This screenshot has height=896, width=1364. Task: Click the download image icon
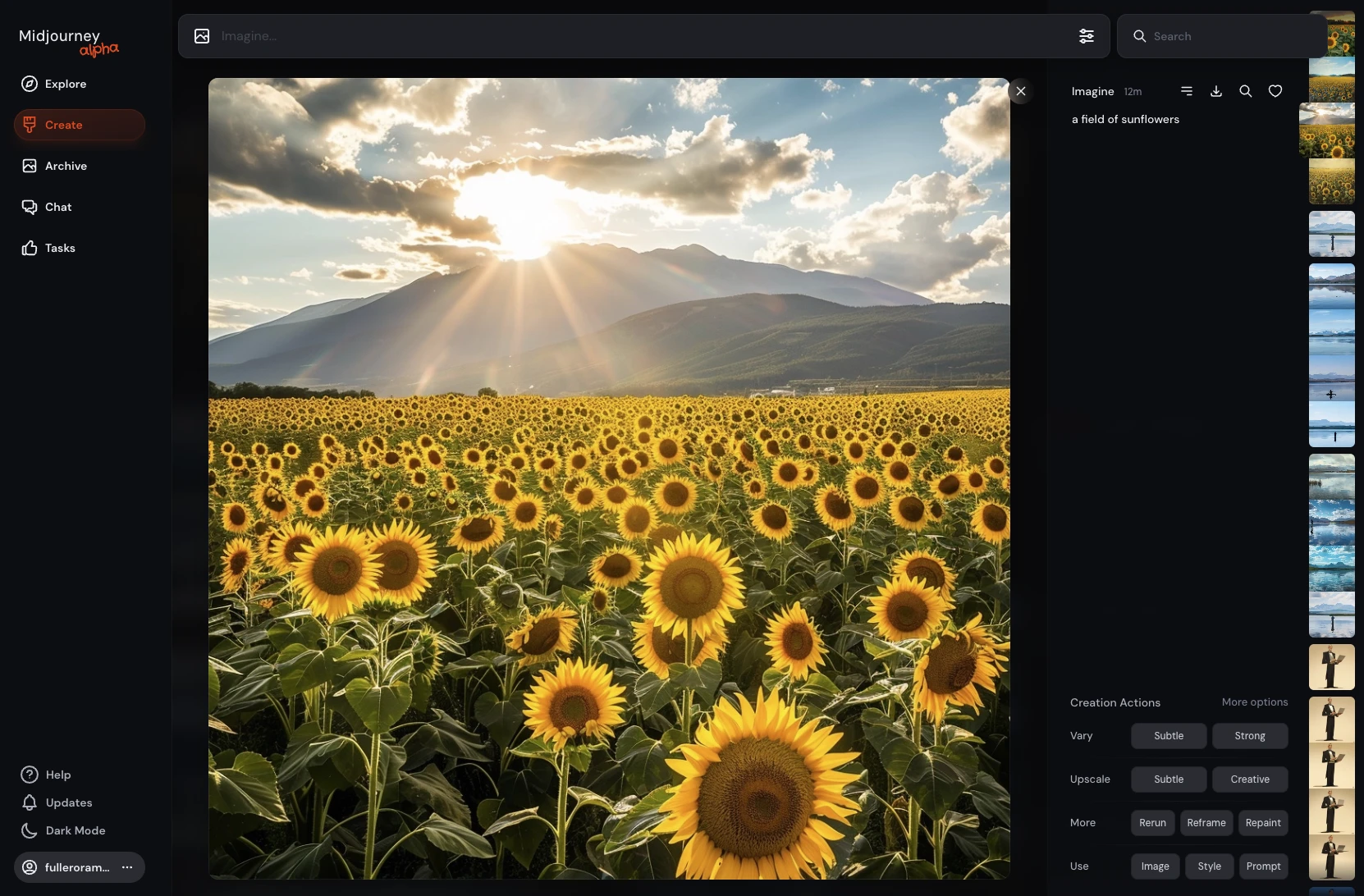click(1216, 91)
